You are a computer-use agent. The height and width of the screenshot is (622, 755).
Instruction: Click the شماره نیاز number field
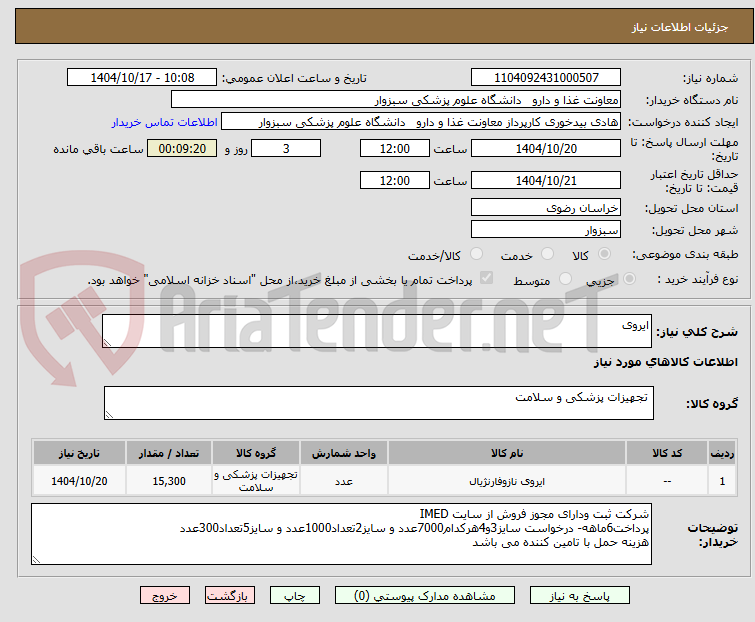pos(546,78)
